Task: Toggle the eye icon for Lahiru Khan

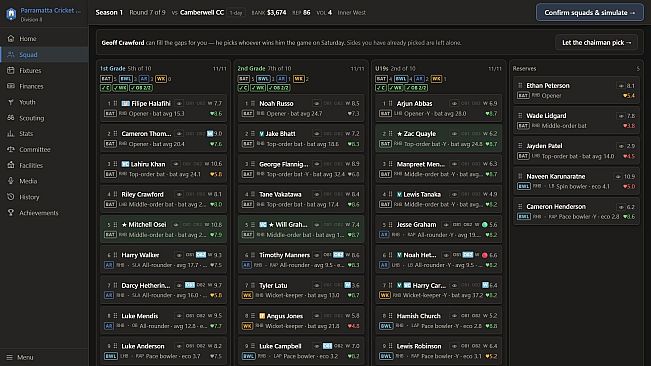Action: pyautogui.click(x=176, y=164)
